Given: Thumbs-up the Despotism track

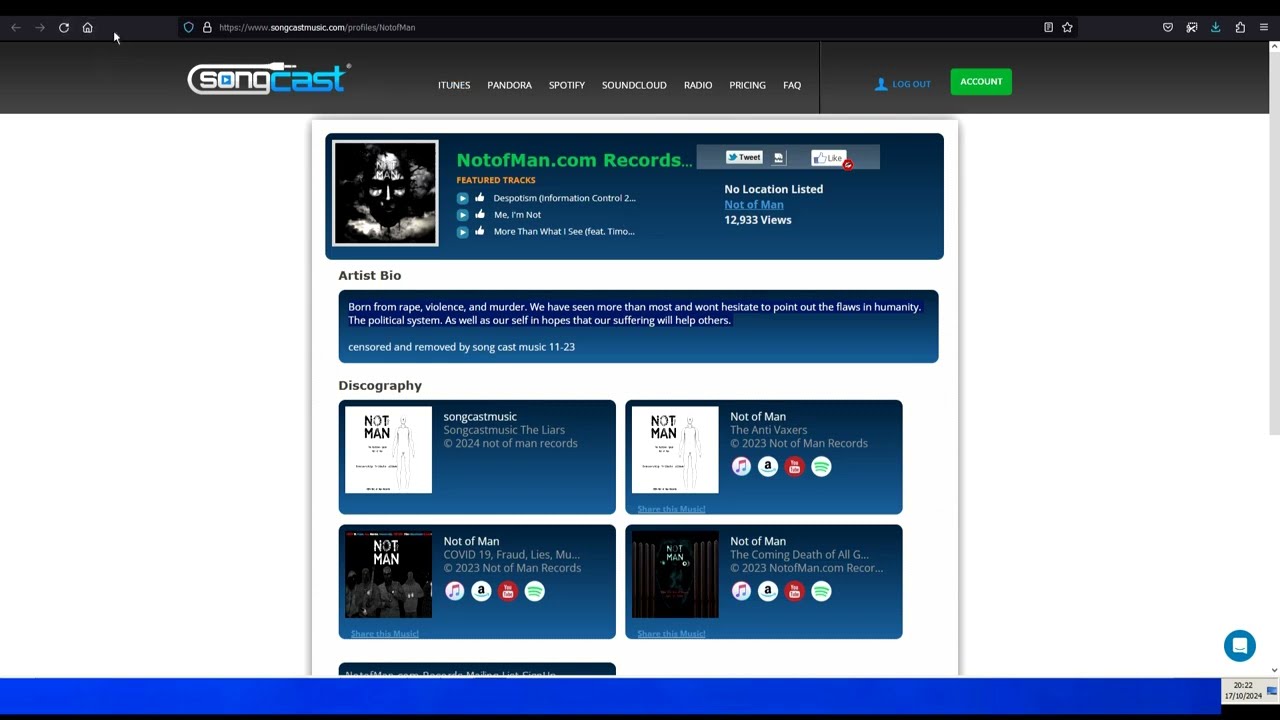Looking at the screenshot, I should (480, 198).
